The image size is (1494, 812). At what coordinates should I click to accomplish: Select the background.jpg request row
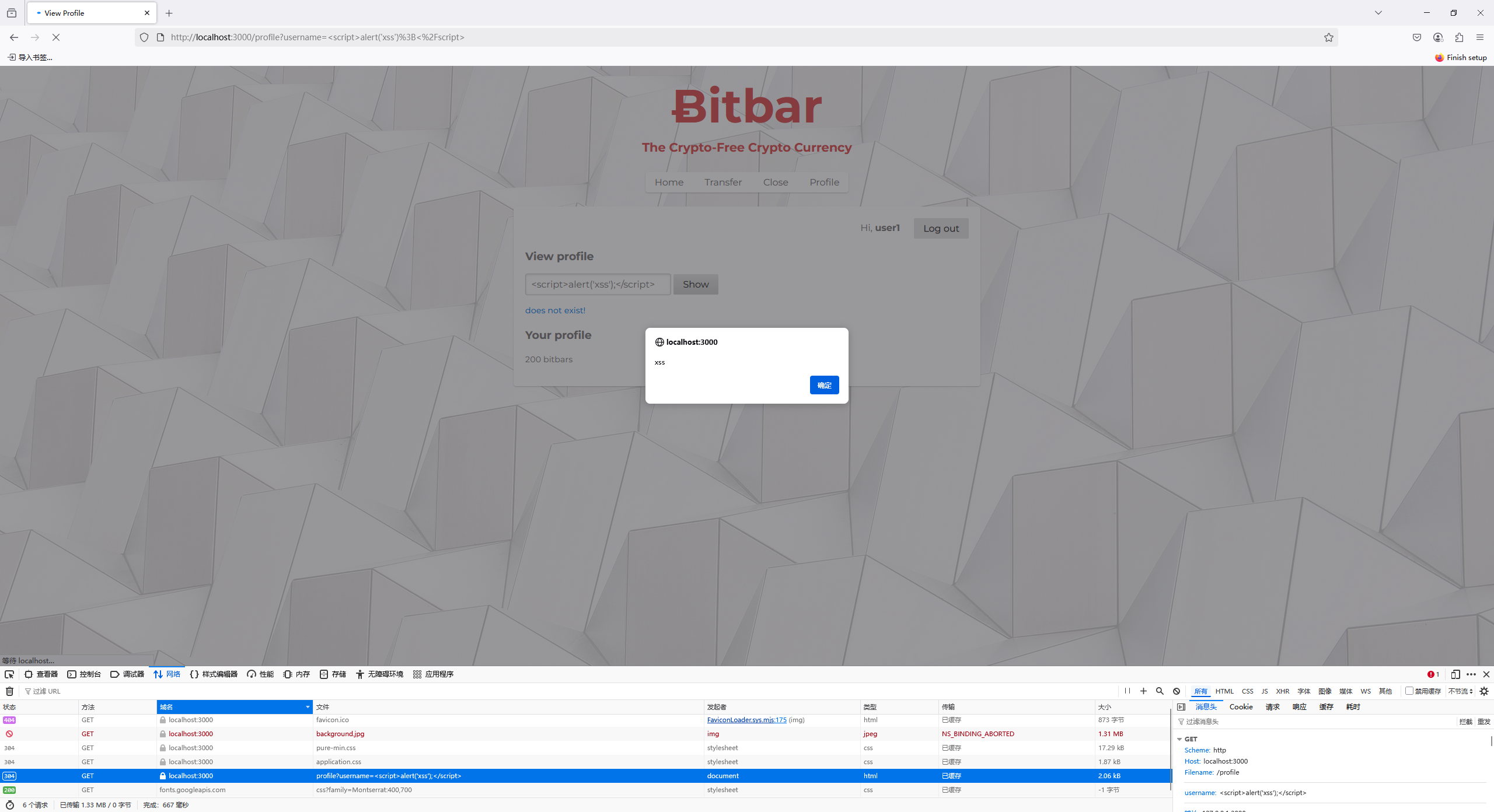tap(585, 734)
